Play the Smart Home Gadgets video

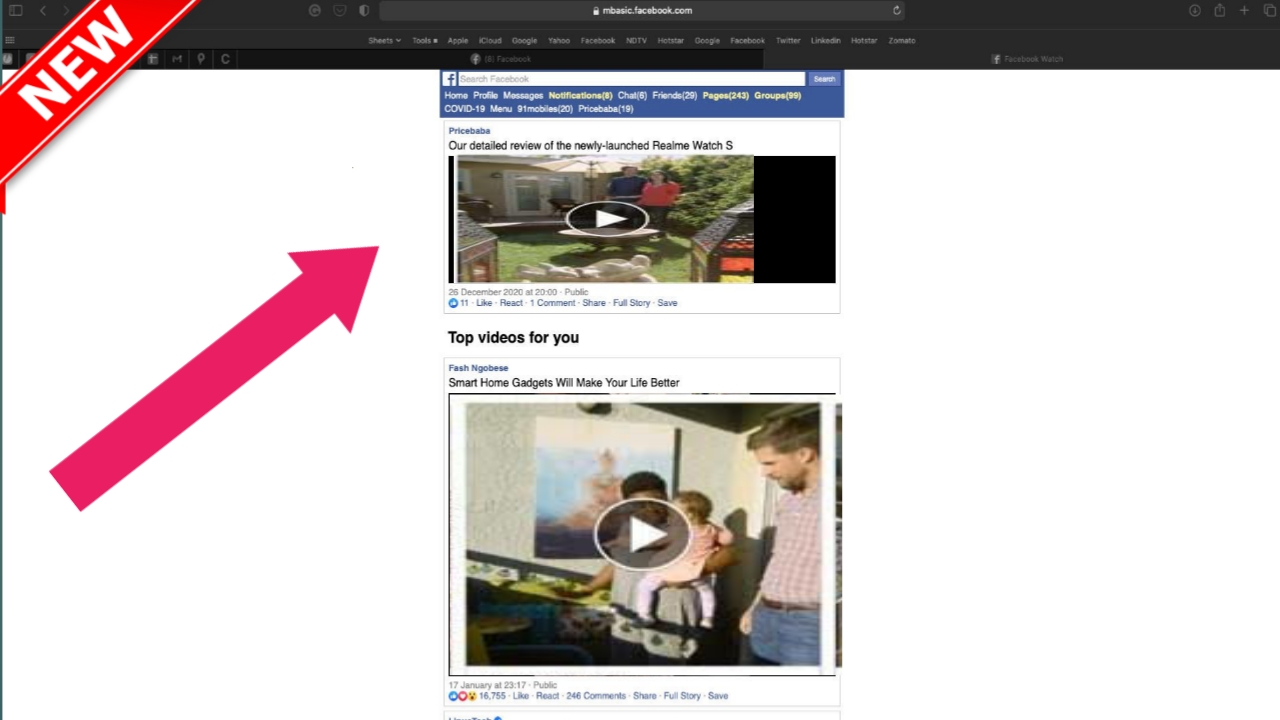point(643,533)
